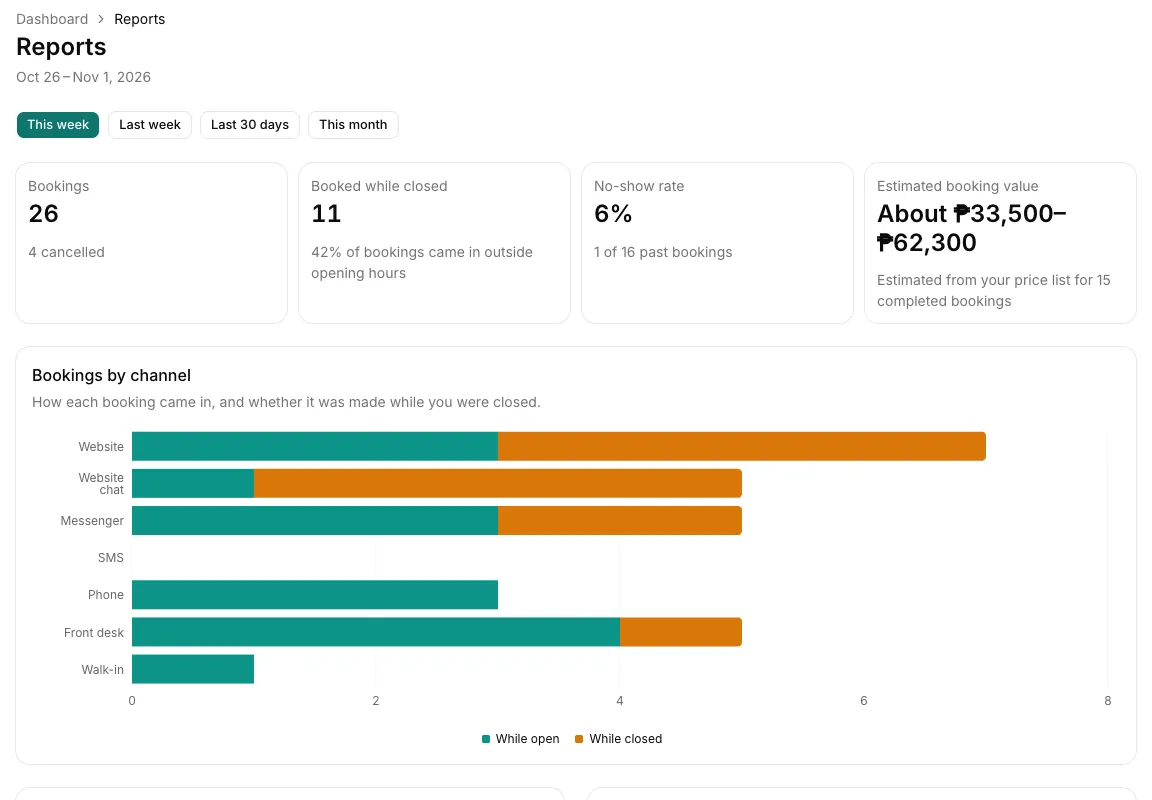
Task: Select the This month filter
Action: 353,125
